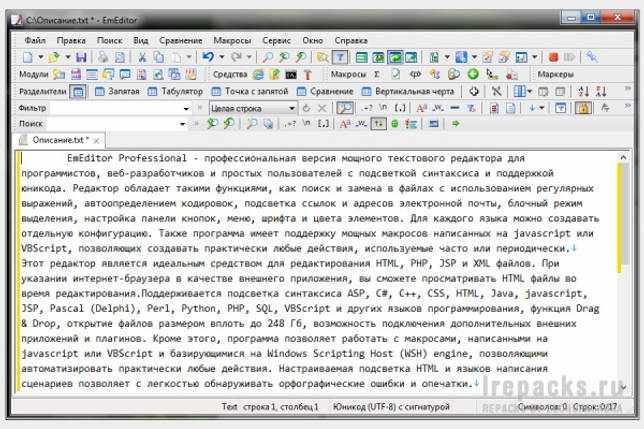Undo the last action with the blue arrow
The width and height of the screenshot is (644, 429).
coord(208,57)
